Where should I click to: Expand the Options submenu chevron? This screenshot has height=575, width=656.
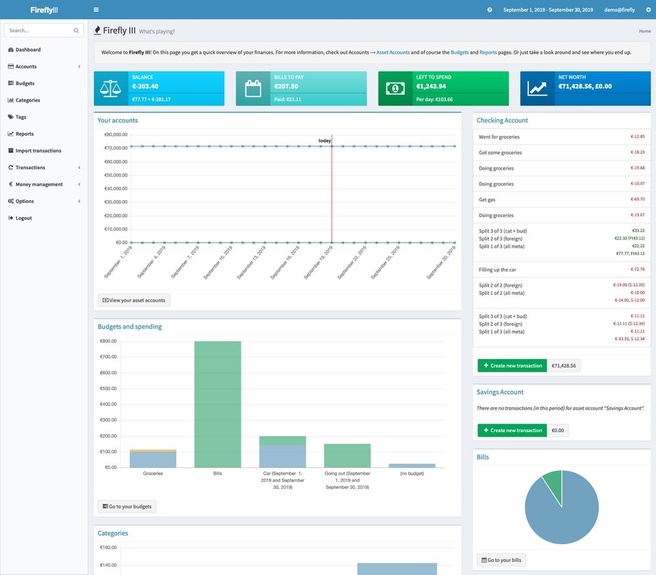79,201
